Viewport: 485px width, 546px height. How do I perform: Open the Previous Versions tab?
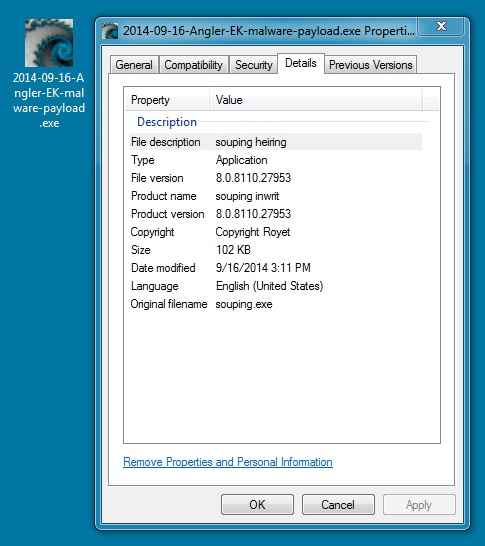coord(370,65)
